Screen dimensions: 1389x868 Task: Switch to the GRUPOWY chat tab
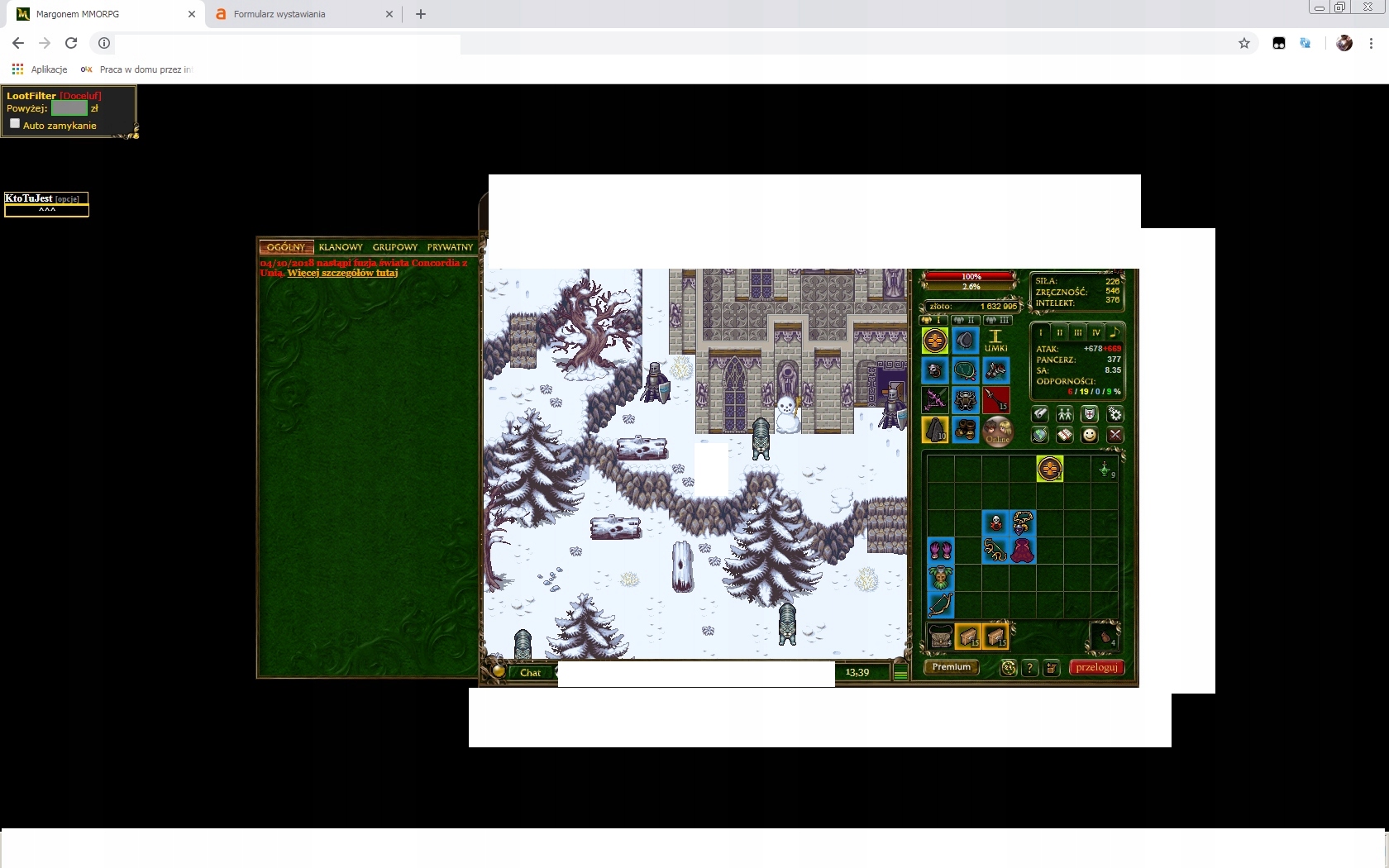tap(395, 247)
